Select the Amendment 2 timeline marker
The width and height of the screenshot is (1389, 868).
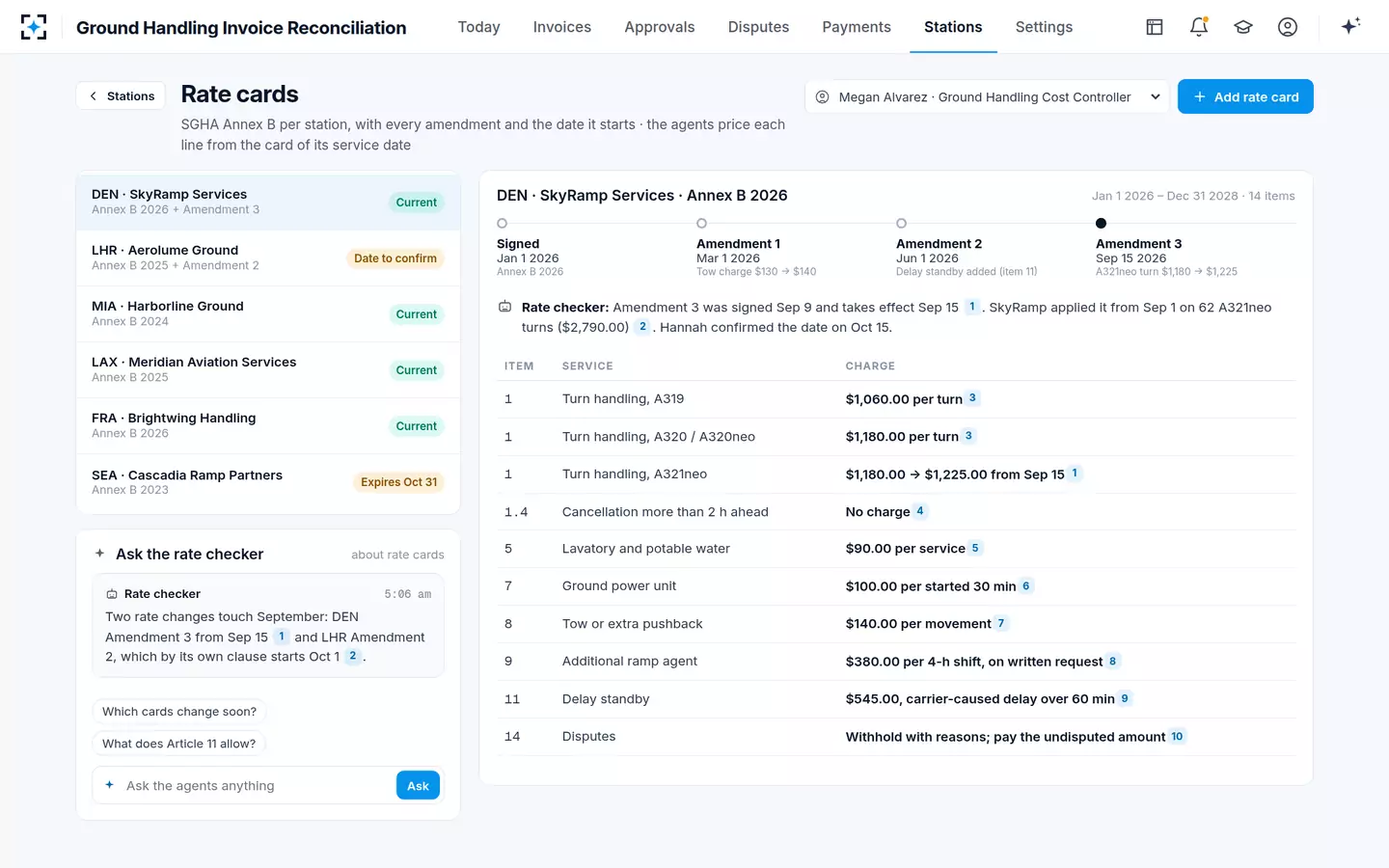[x=901, y=224]
